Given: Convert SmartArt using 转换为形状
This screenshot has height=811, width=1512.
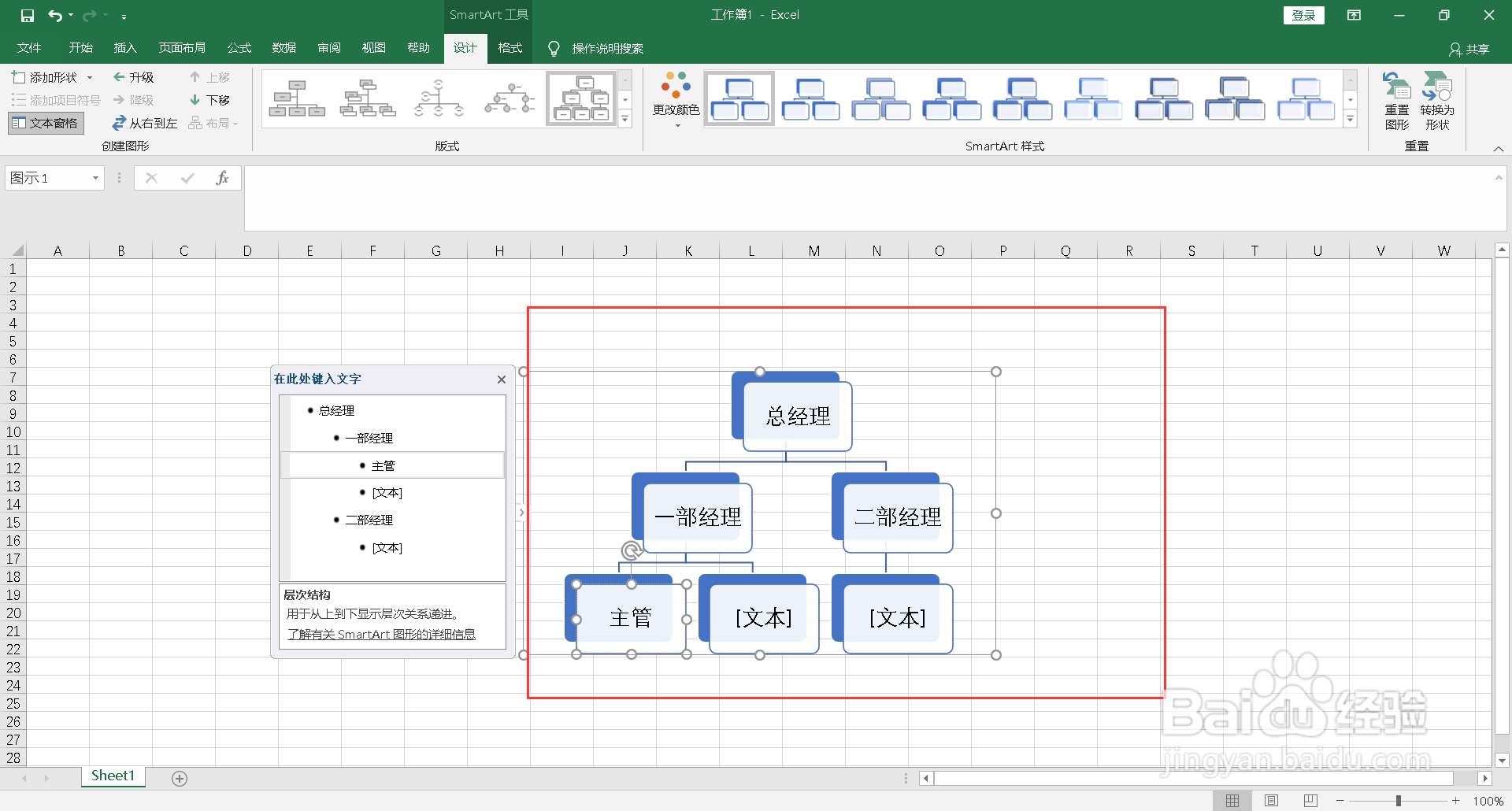Looking at the screenshot, I should [x=1437, y=101].
